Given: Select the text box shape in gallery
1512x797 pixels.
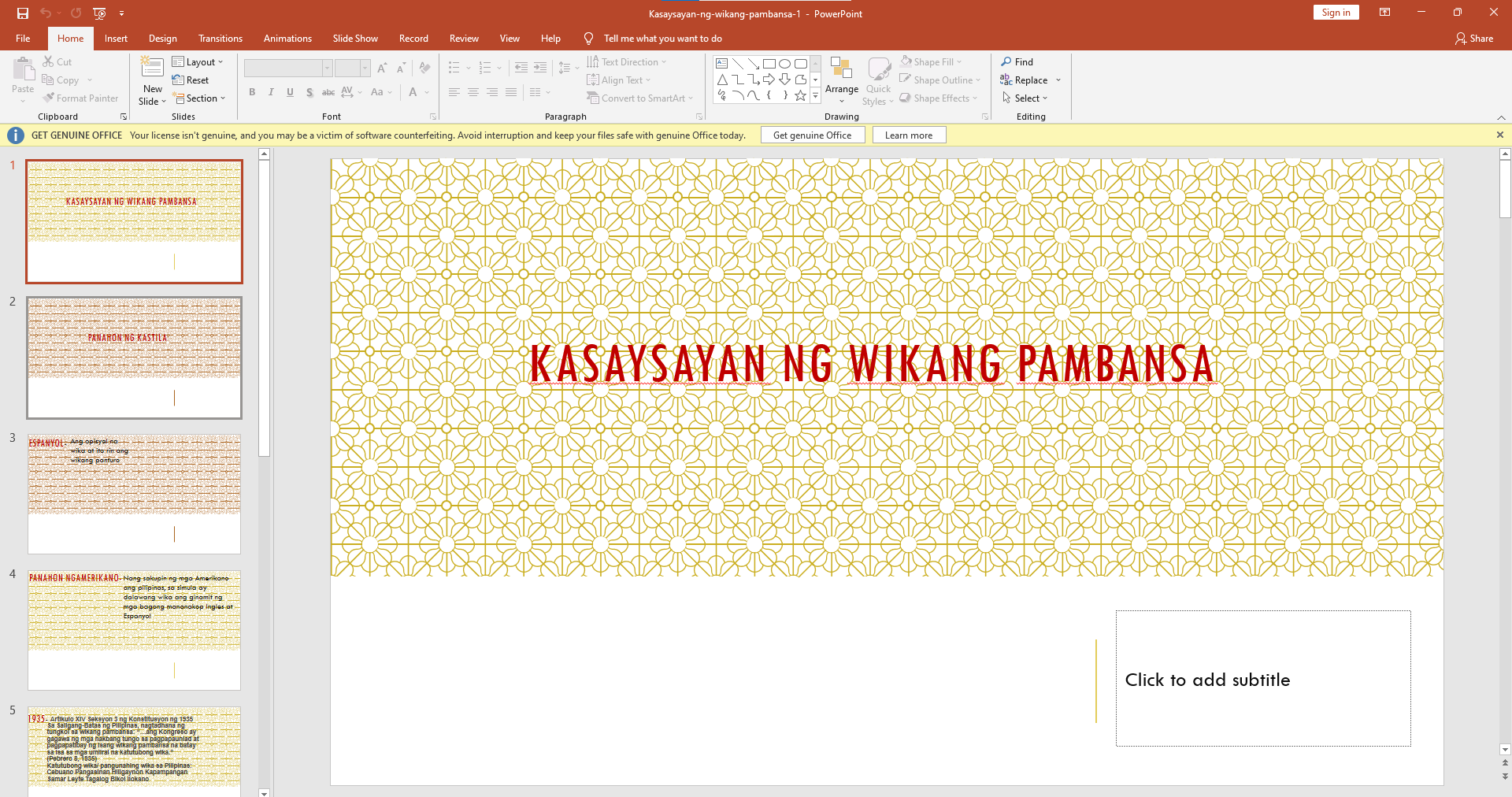Looking at the screenshot, I should pos(722,64).
